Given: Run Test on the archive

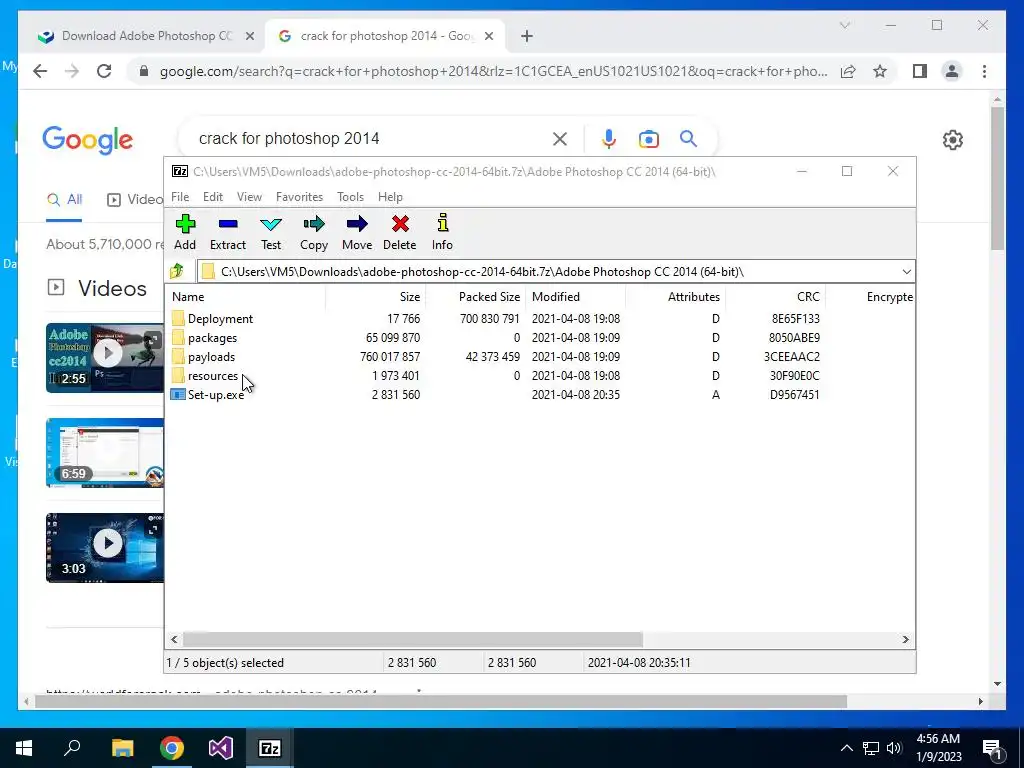Looking at the screenshot, I should pos(271,232).
